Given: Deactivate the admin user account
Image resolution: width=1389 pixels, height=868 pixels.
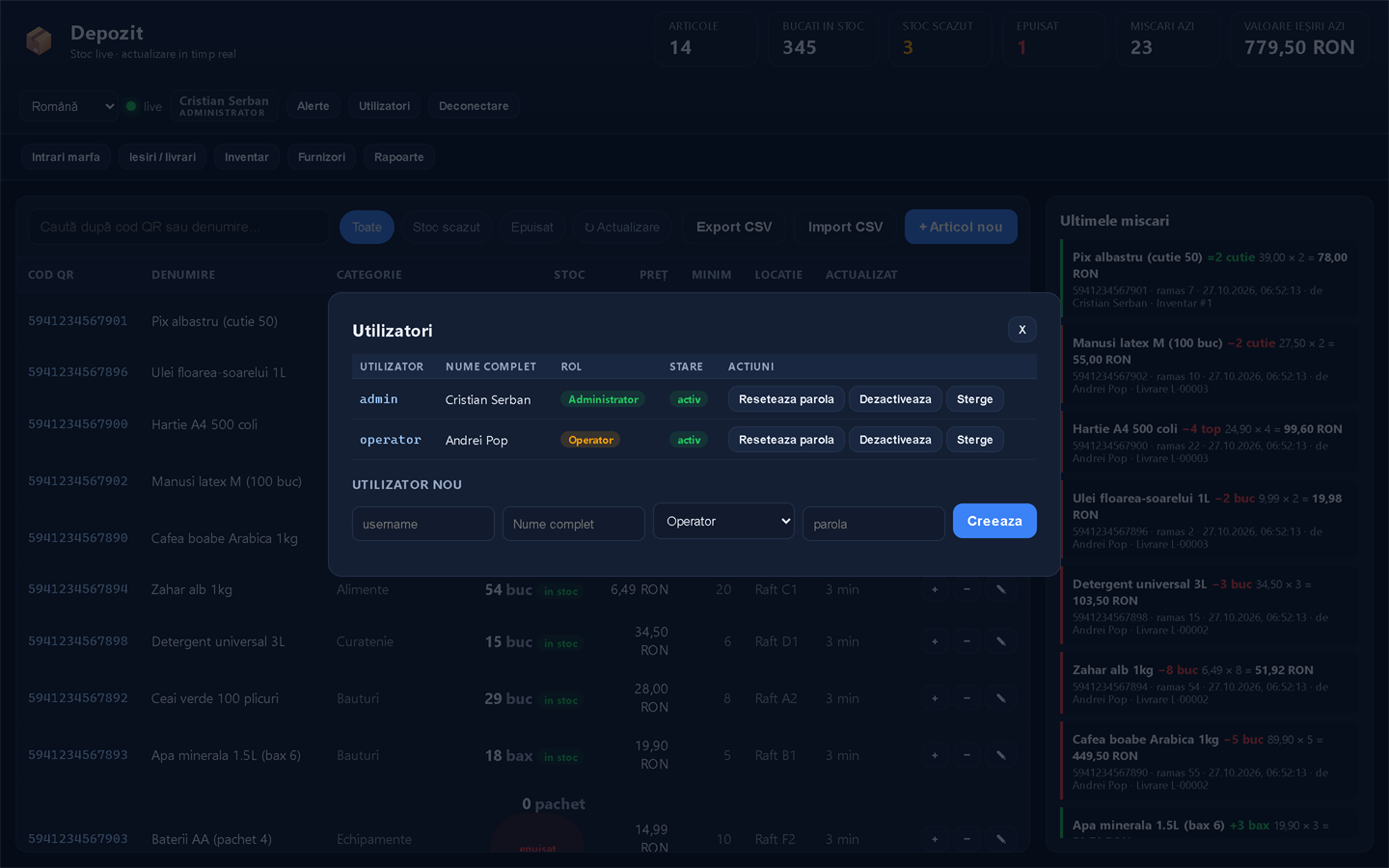Looking at the screenshot, I should tap(895, 399).
